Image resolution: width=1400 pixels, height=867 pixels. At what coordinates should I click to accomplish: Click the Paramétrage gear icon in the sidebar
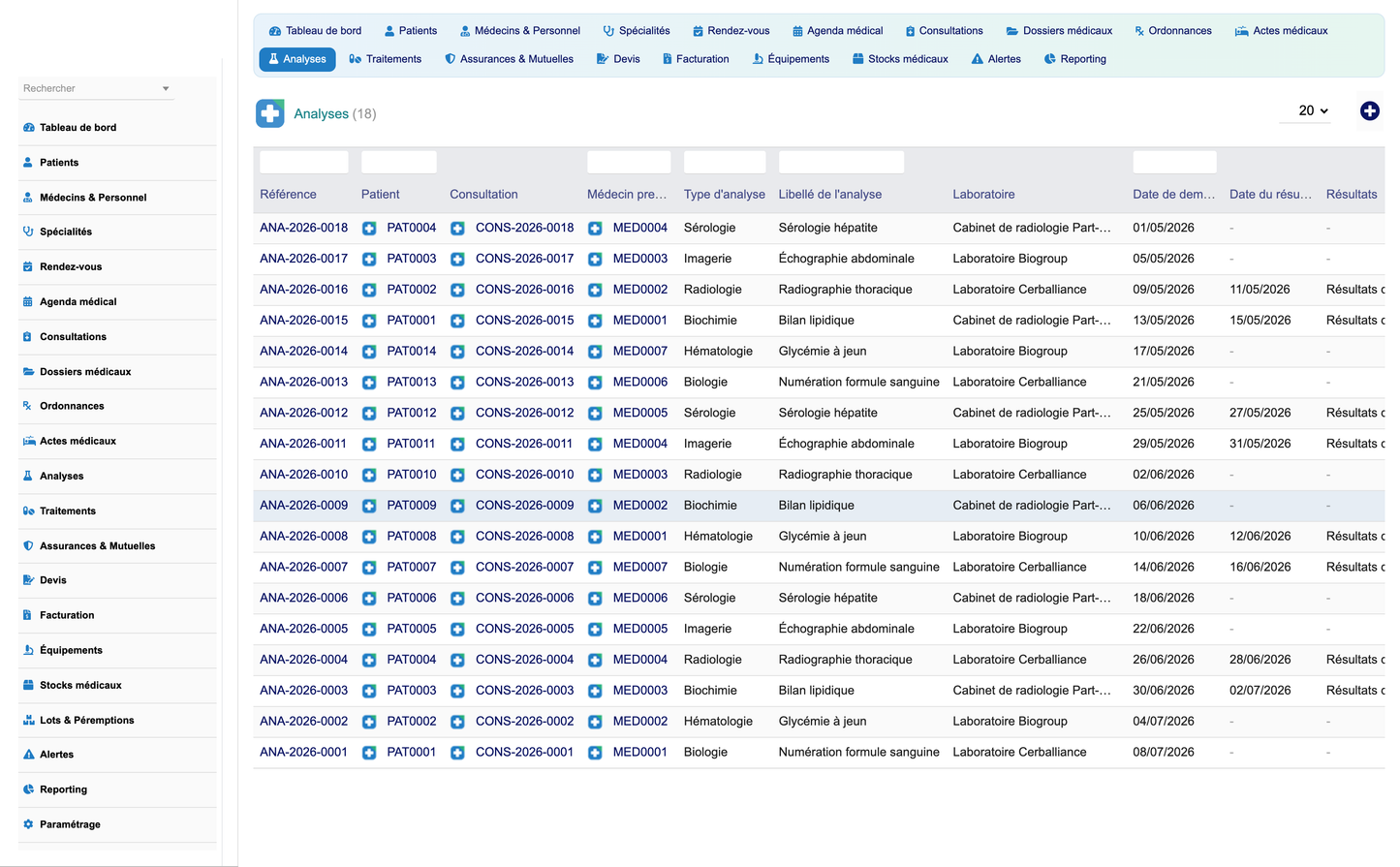(x=28, y=824)
